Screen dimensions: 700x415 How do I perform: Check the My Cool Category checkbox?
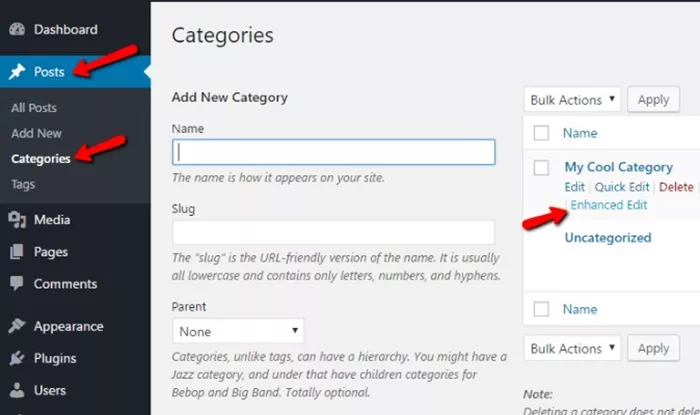pyautogui.click(x=541, y=168)
